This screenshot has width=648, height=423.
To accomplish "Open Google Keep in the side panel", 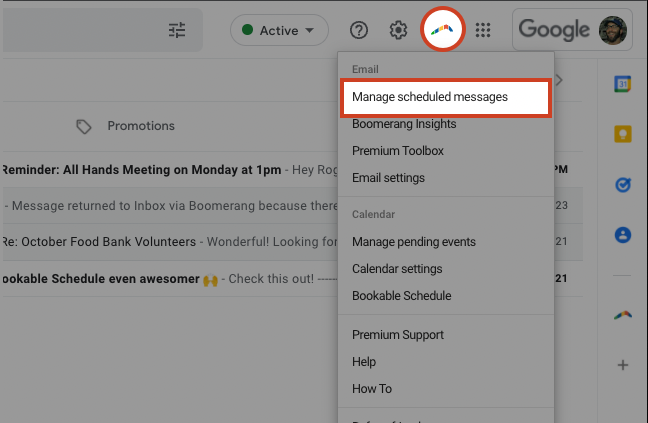I will 622,134.
